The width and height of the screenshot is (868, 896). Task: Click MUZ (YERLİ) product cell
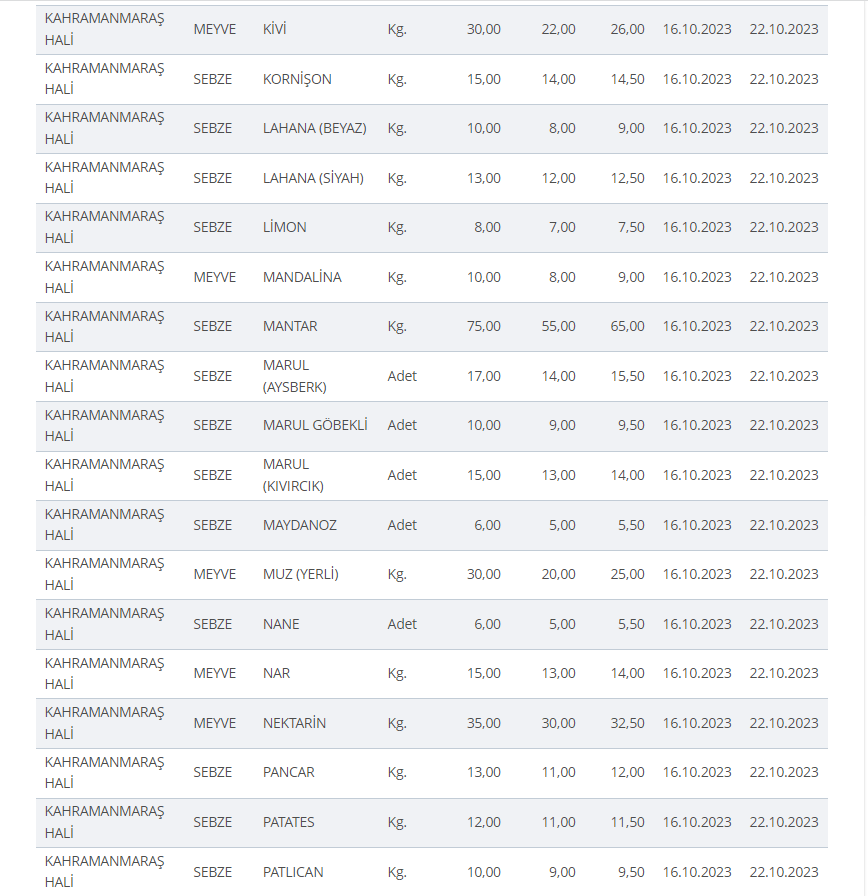point(301,574)
